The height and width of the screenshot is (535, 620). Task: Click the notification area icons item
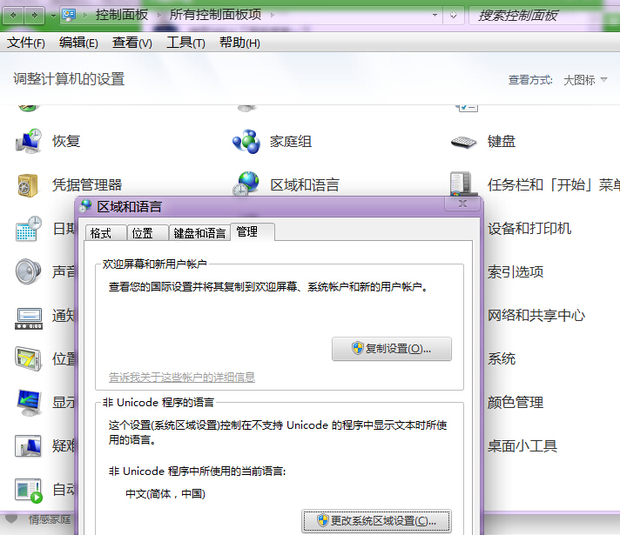28,318
